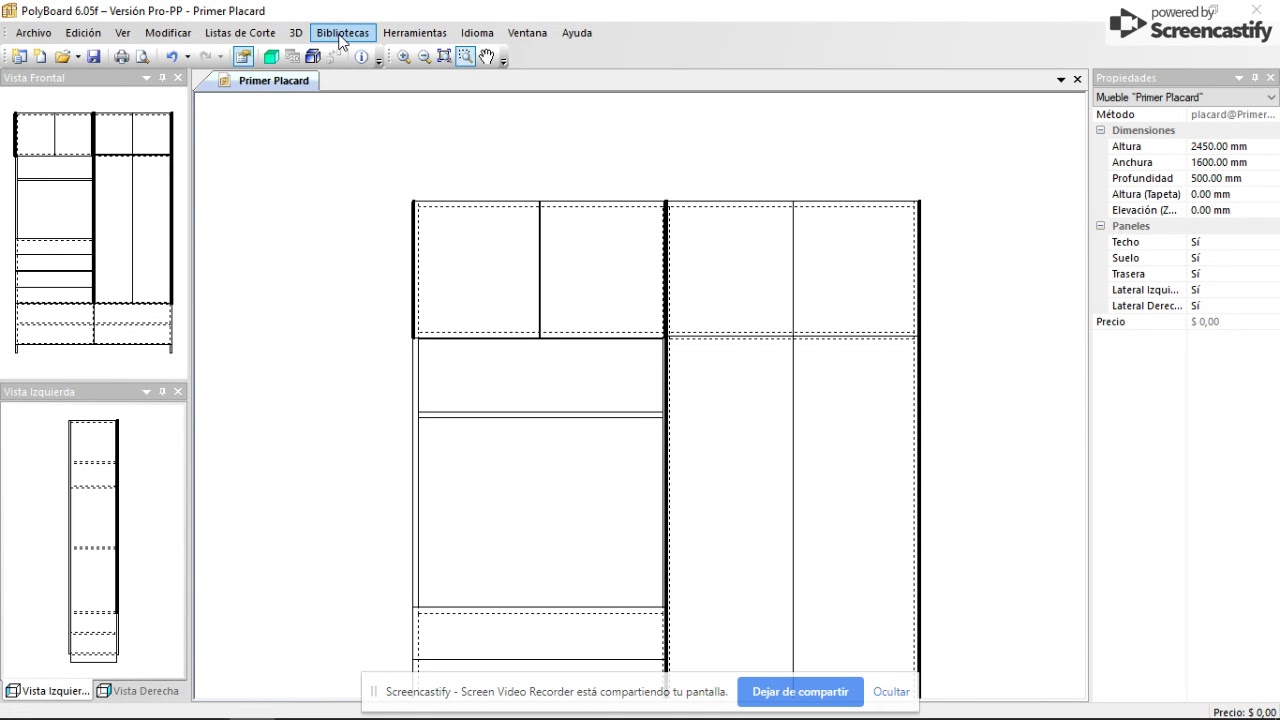The image size is (1280, 720).
Task: Collapse the Paneles section
Action: pyautogui.click(x=1100, y=226)
